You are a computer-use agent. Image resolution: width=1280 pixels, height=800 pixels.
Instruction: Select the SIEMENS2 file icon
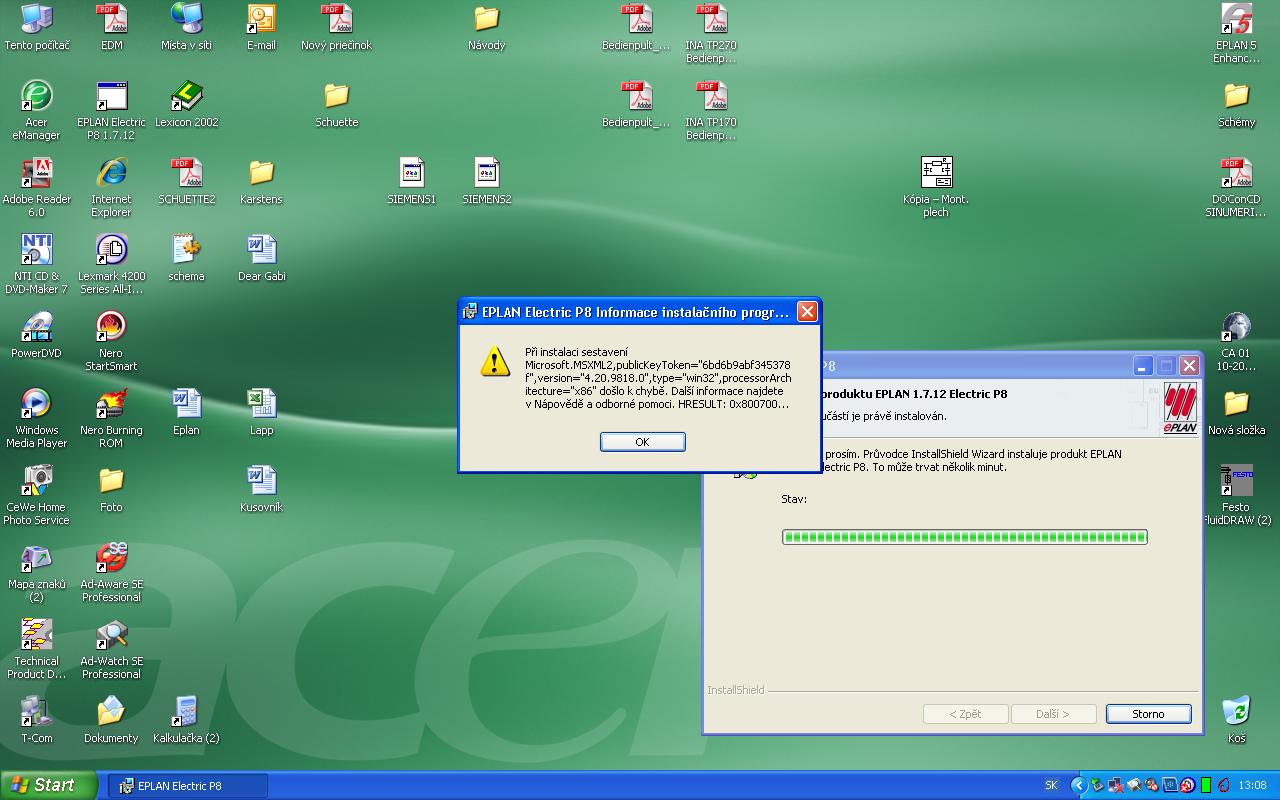point(486,181)
